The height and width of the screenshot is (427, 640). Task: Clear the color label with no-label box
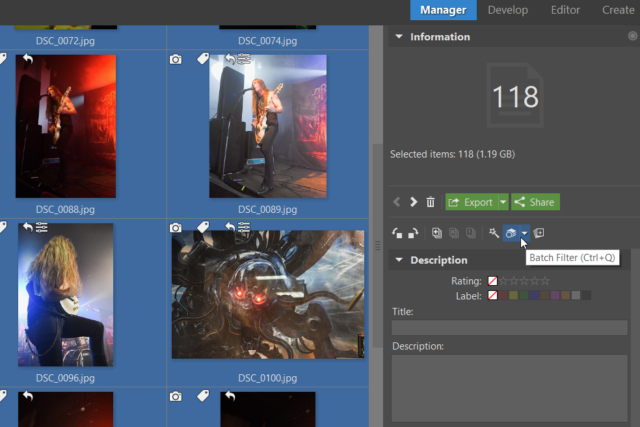click(x=493, y=295)
